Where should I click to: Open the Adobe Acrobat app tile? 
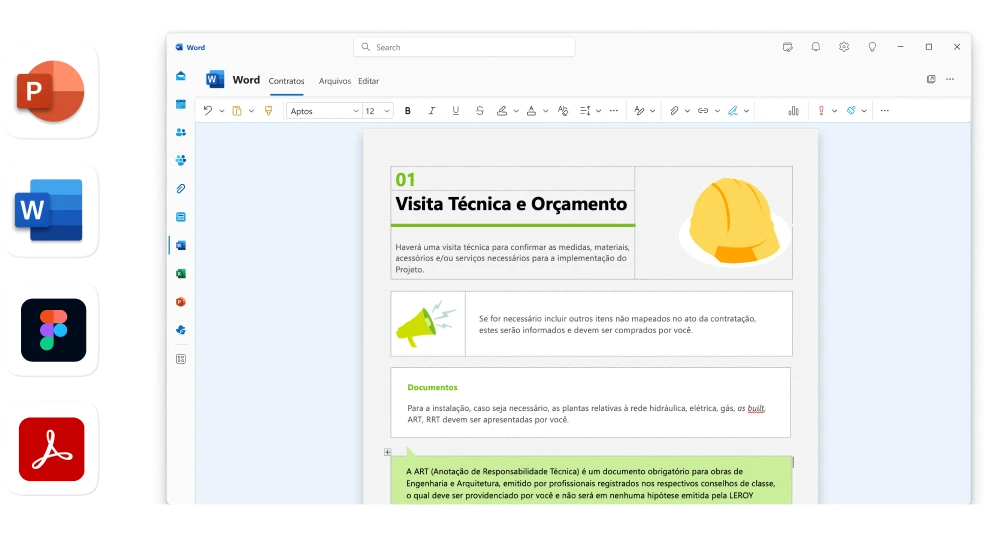51,449
